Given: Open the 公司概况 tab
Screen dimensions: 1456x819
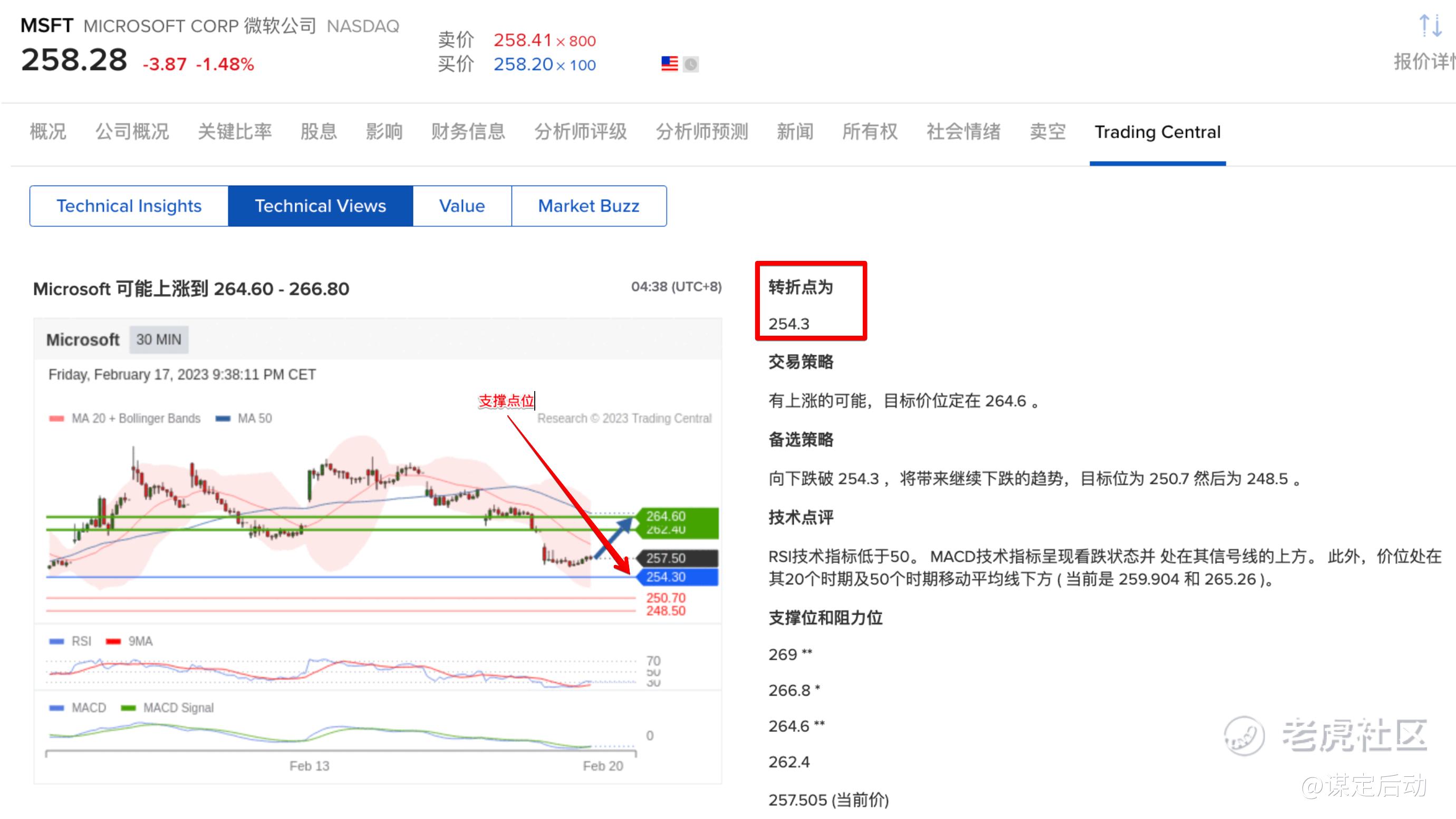Looking at the screenshot, I should pos(132,132).
